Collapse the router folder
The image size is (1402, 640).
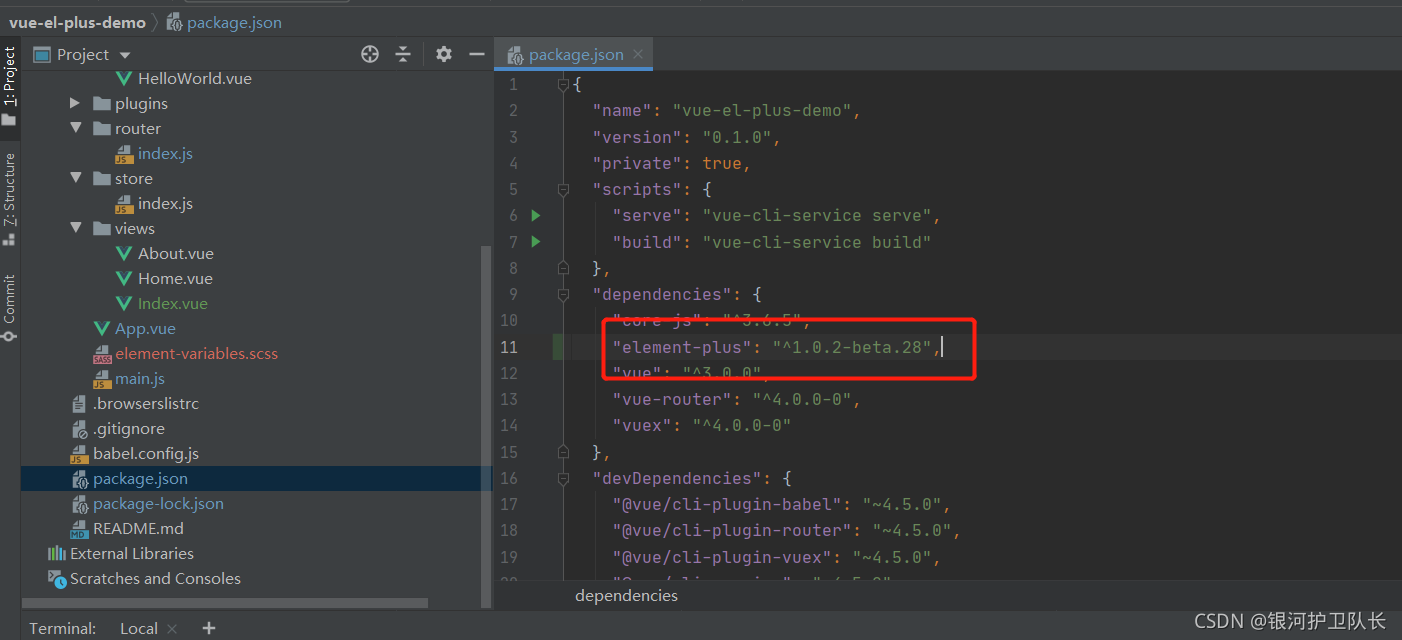tap(75, 128)
